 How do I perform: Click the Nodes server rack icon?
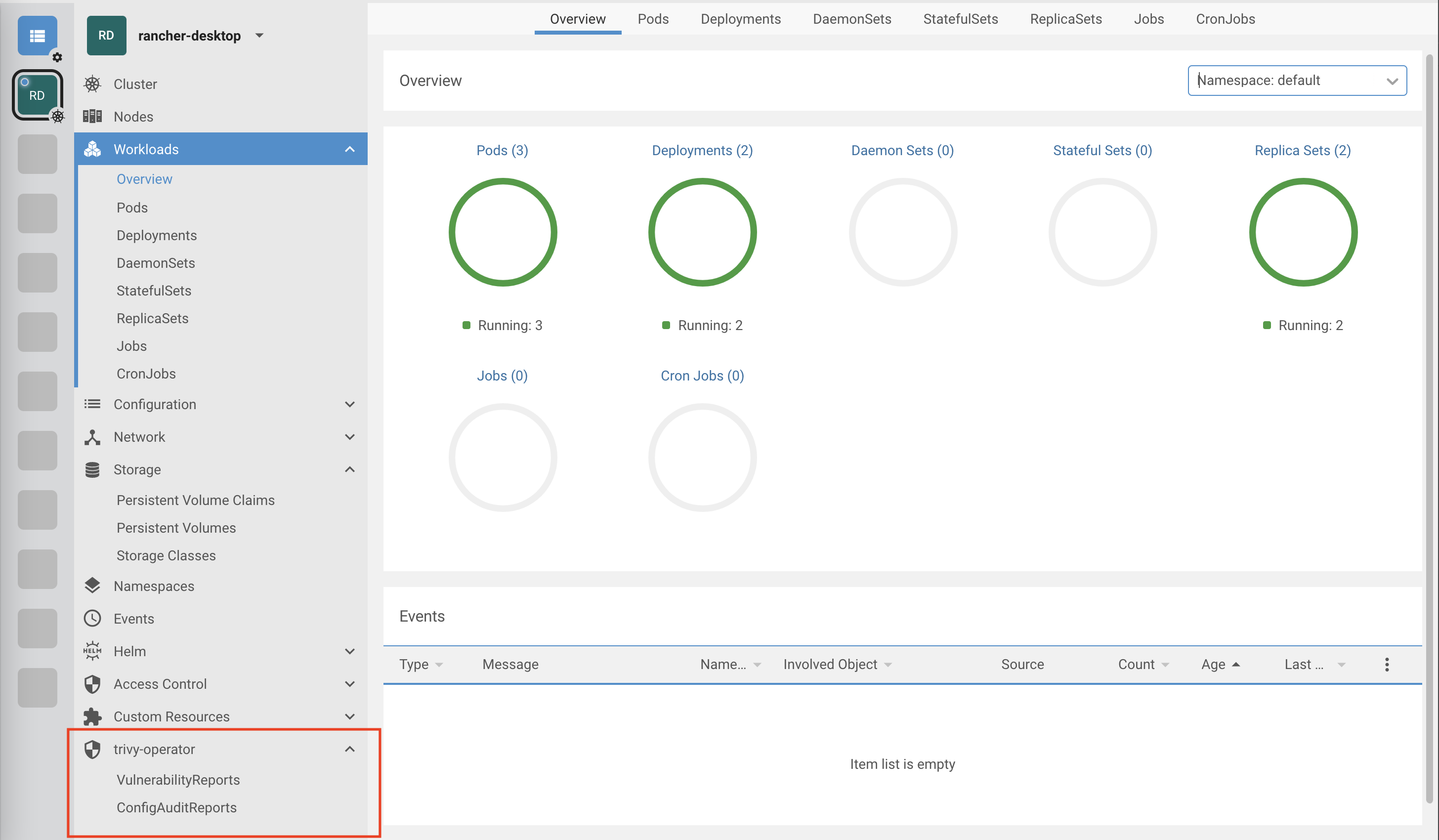pyautogui.click(x=92, y=117)
